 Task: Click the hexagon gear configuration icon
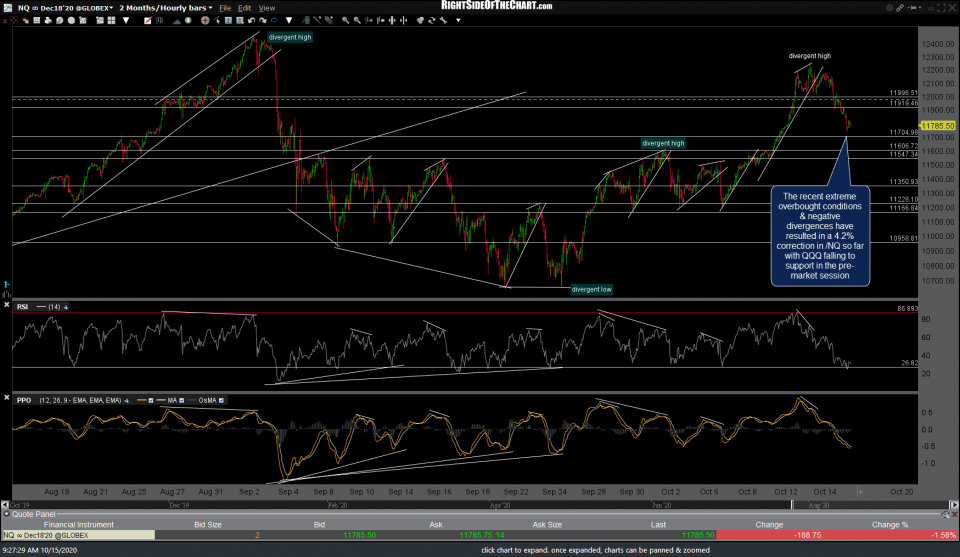(890, 8)
